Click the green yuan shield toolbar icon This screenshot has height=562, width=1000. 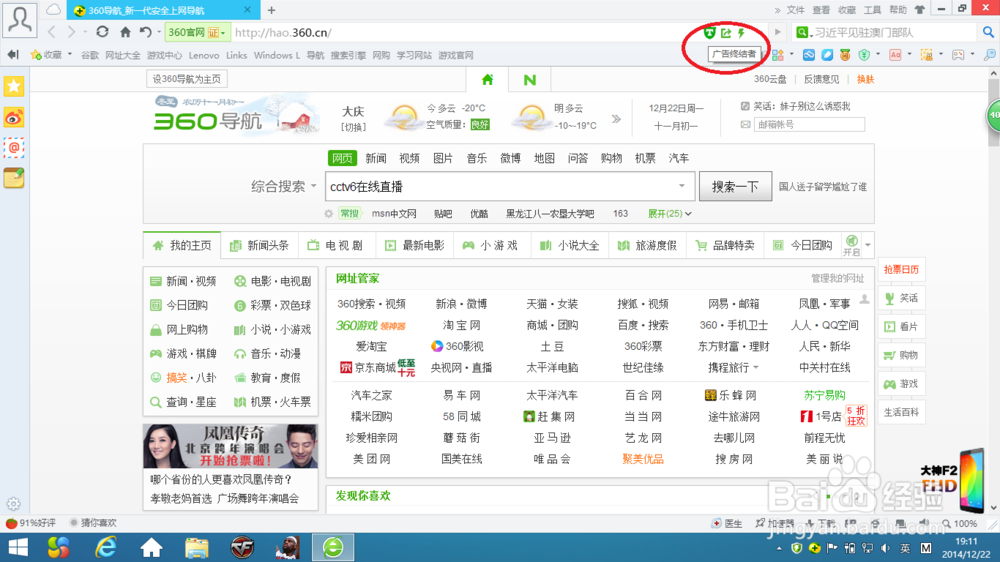click(x=864, y=55)
